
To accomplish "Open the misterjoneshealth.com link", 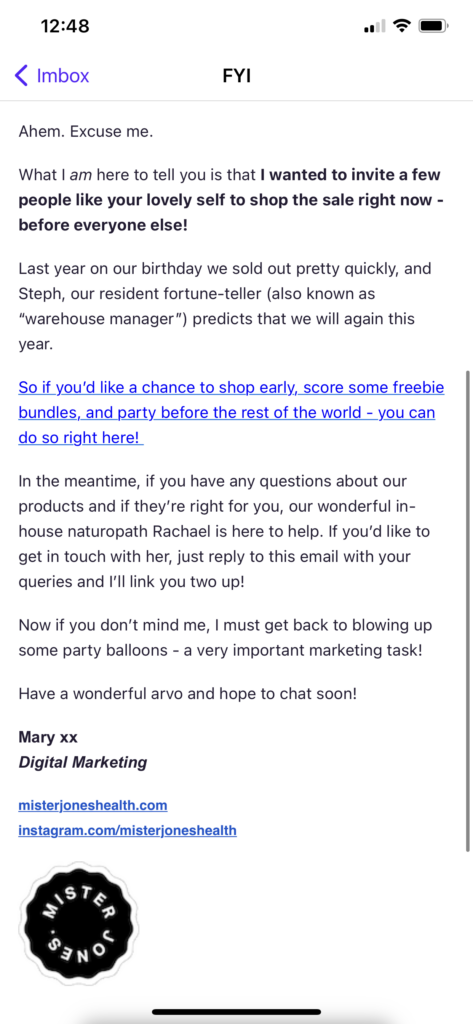I will pos(93,805).
